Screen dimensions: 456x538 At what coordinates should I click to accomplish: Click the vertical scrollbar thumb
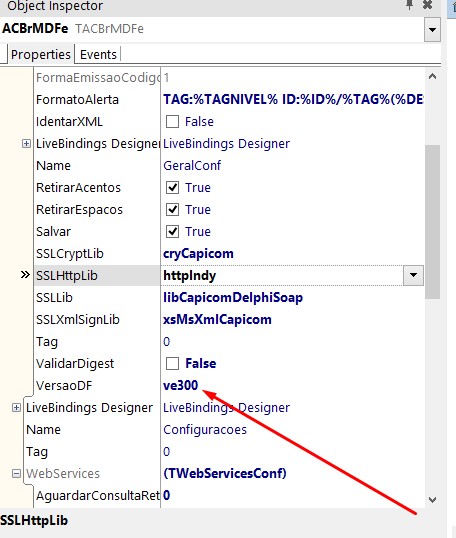pyautogui.click(x=432, y=222)
